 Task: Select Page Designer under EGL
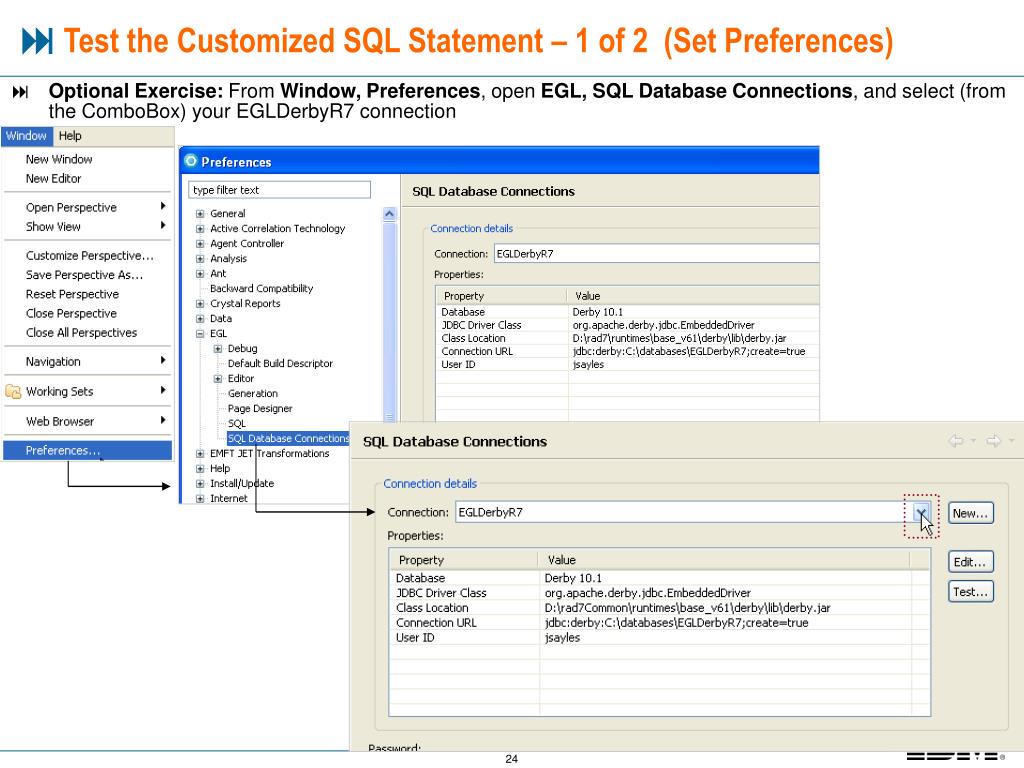point(260,409)
